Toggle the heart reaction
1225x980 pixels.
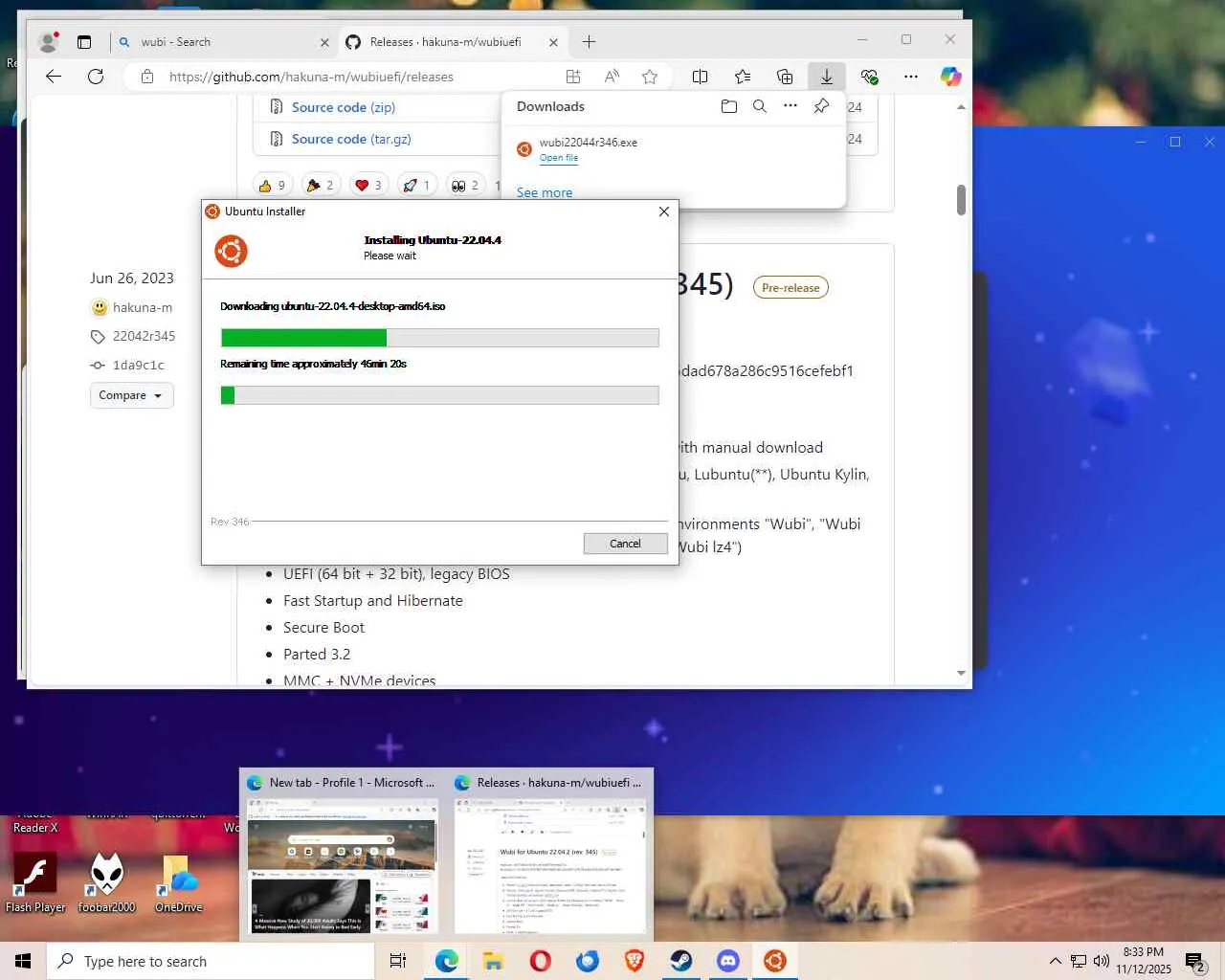pos(368,186)
